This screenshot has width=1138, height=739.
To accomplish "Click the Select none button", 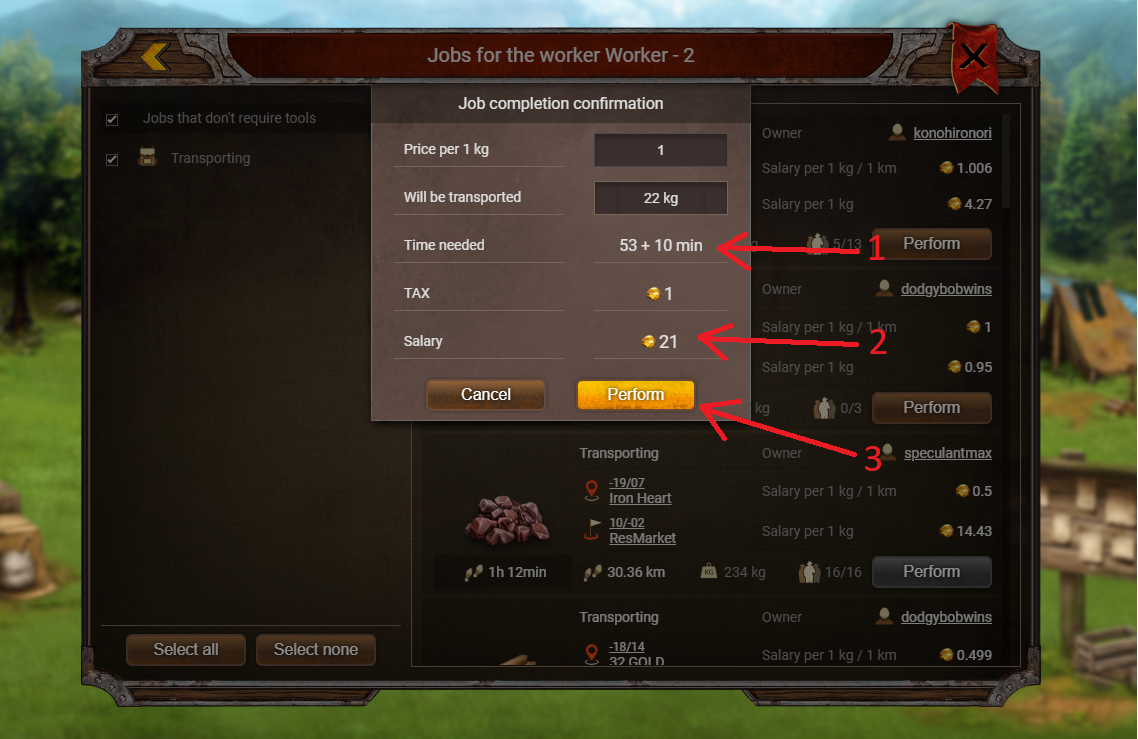I will point(316,650).
